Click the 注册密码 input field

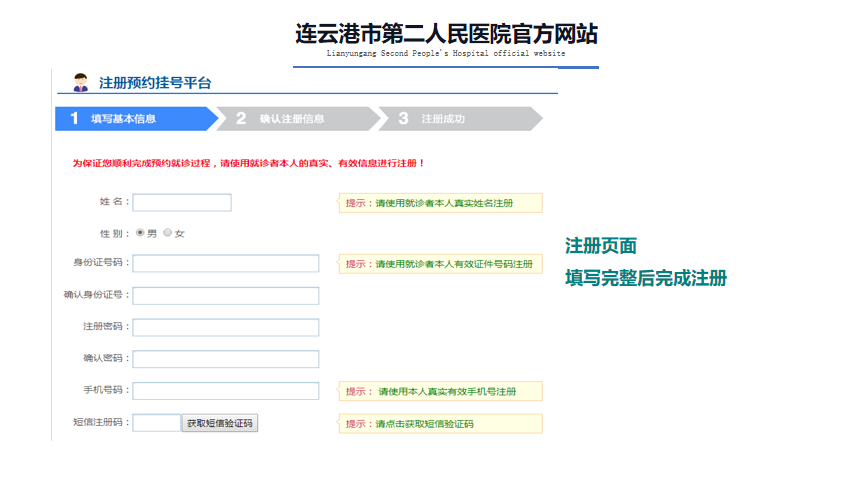click(225, 328)
